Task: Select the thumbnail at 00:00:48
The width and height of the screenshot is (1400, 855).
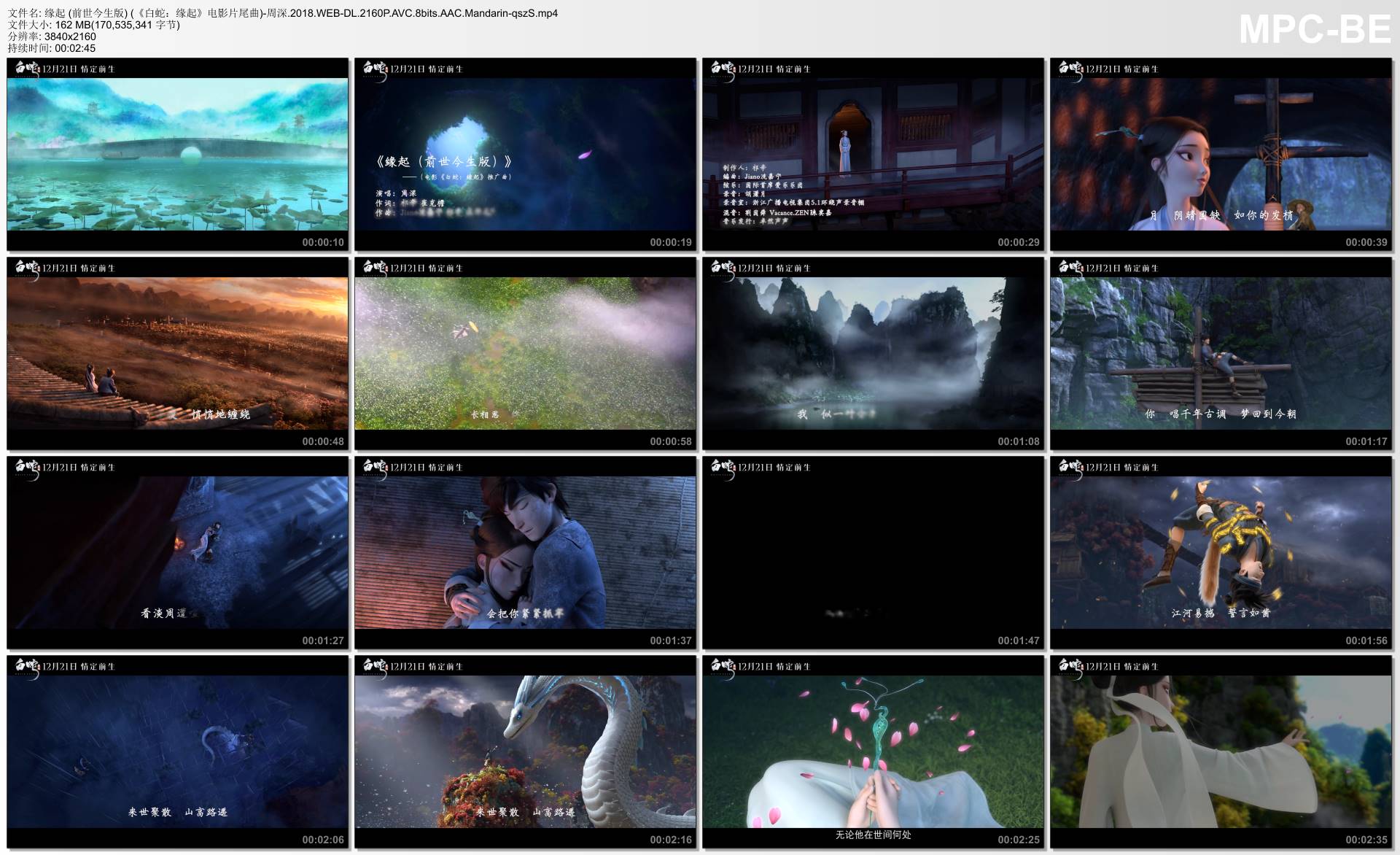Action: (177, 353)
